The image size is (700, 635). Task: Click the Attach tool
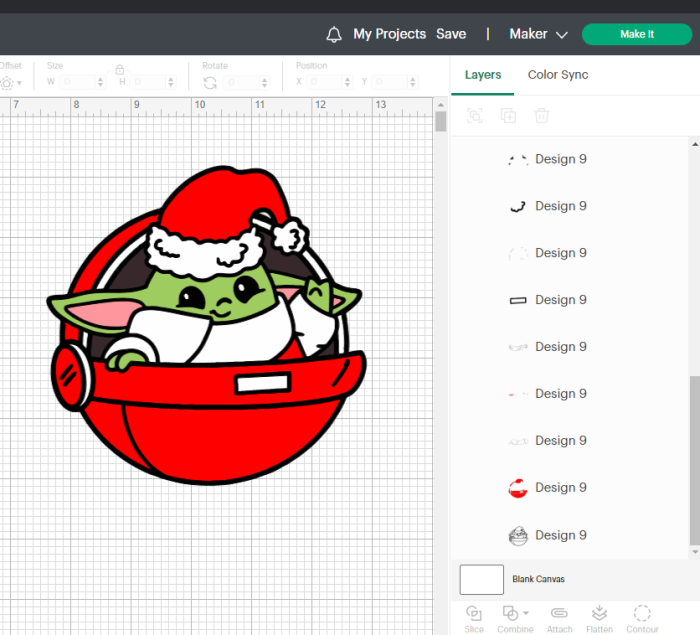coord(559,618)
